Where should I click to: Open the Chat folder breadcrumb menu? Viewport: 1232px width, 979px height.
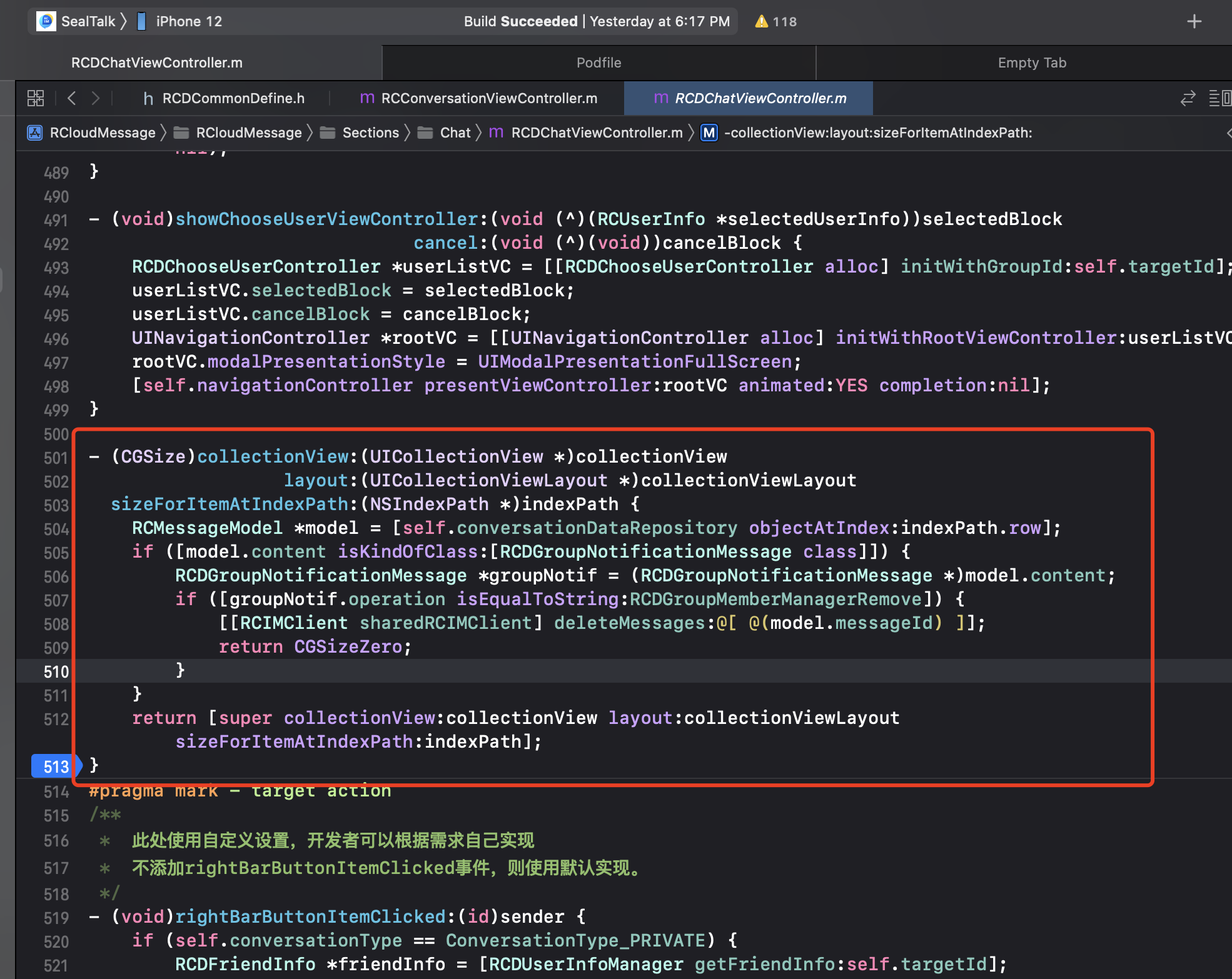click(455, 133)
